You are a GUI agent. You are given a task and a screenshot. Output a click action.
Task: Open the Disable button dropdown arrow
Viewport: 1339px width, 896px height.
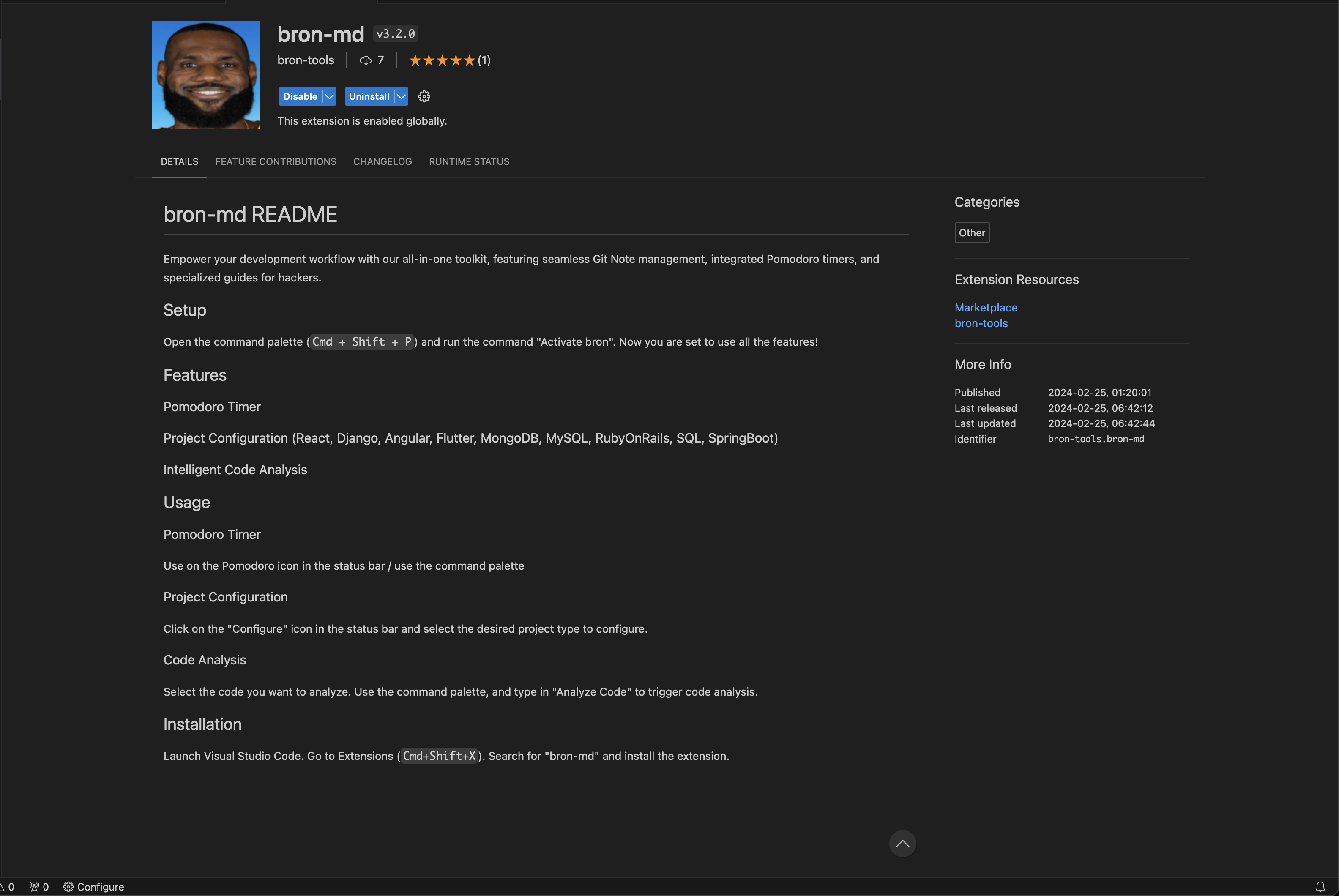click(329, 96)
